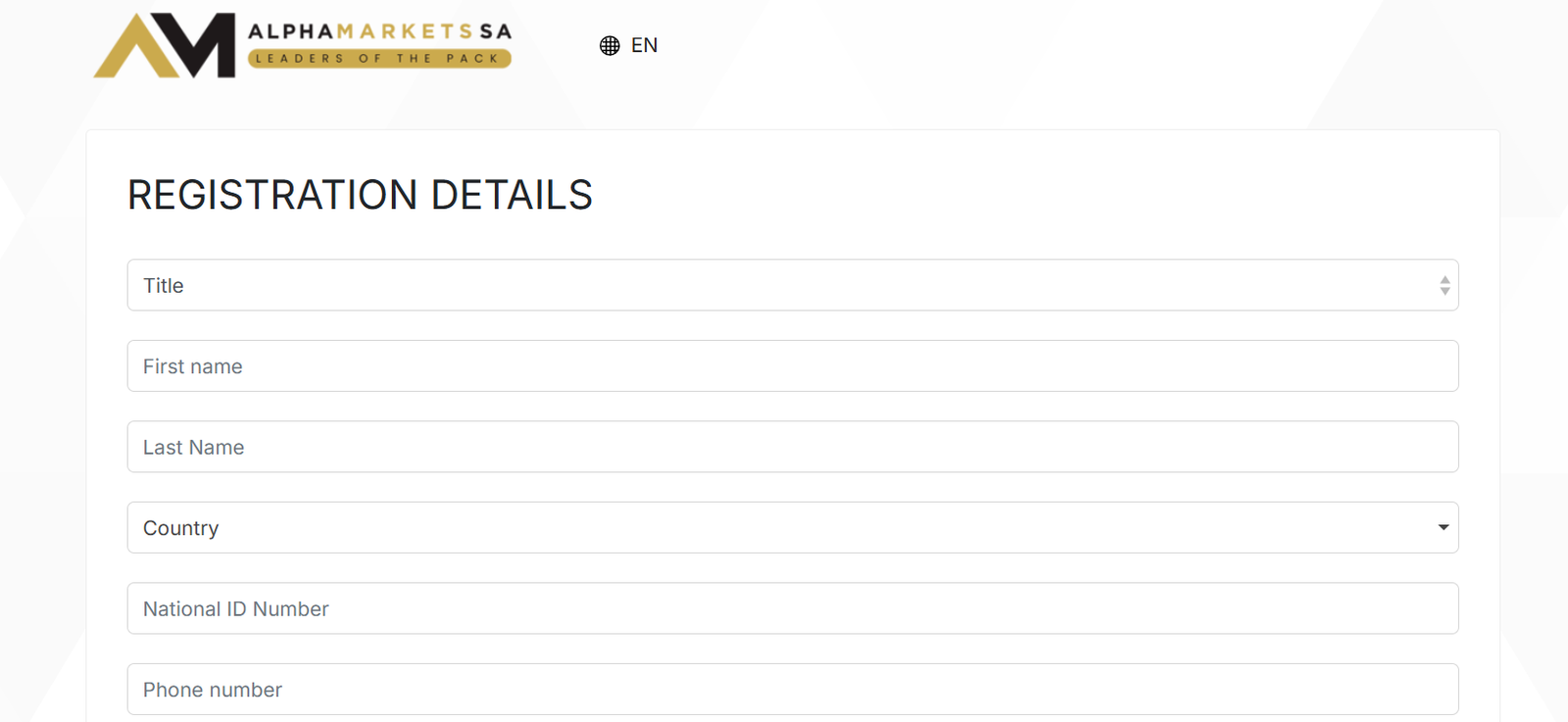The width and height of the screenshot is (1568, 722).
Task: Expand the Country dropdown
Action: coord(793,528)
